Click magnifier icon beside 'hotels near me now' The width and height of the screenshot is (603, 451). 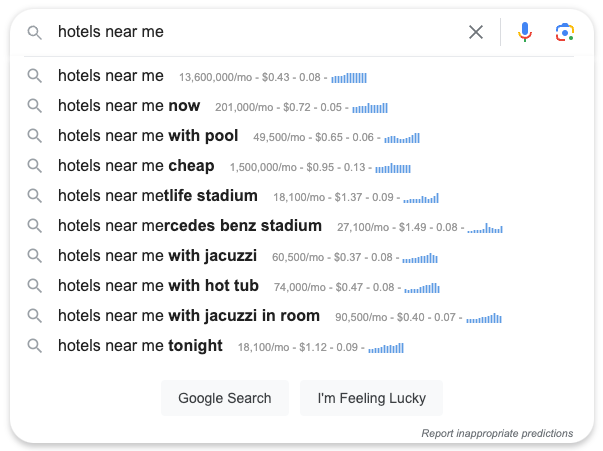(35, 105)
